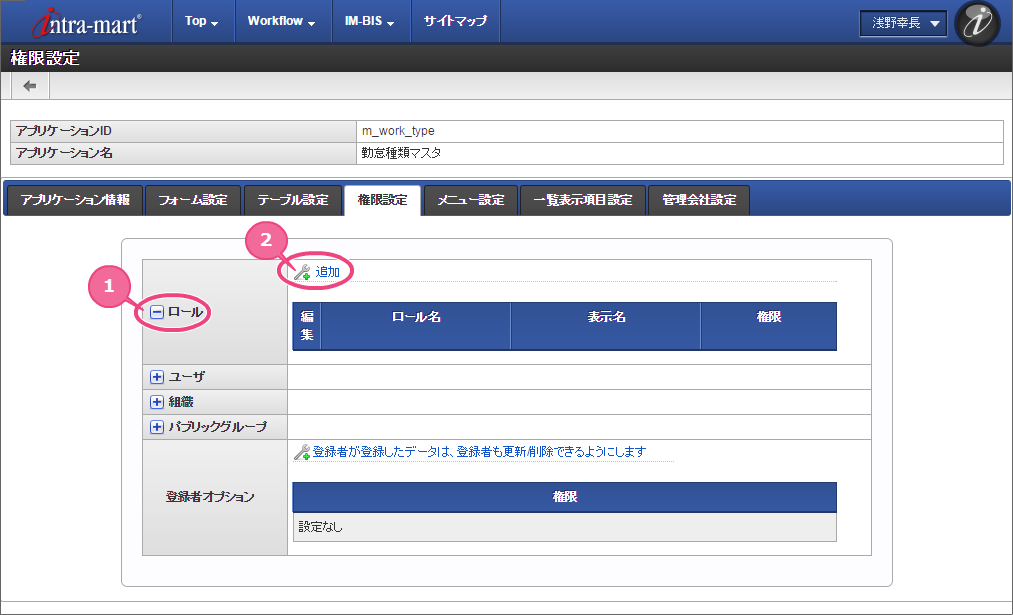1013x615 pixels.
Task: Open the IM-BIS dropdown menu
Action: pyautogui.click(x=370, y=21)
